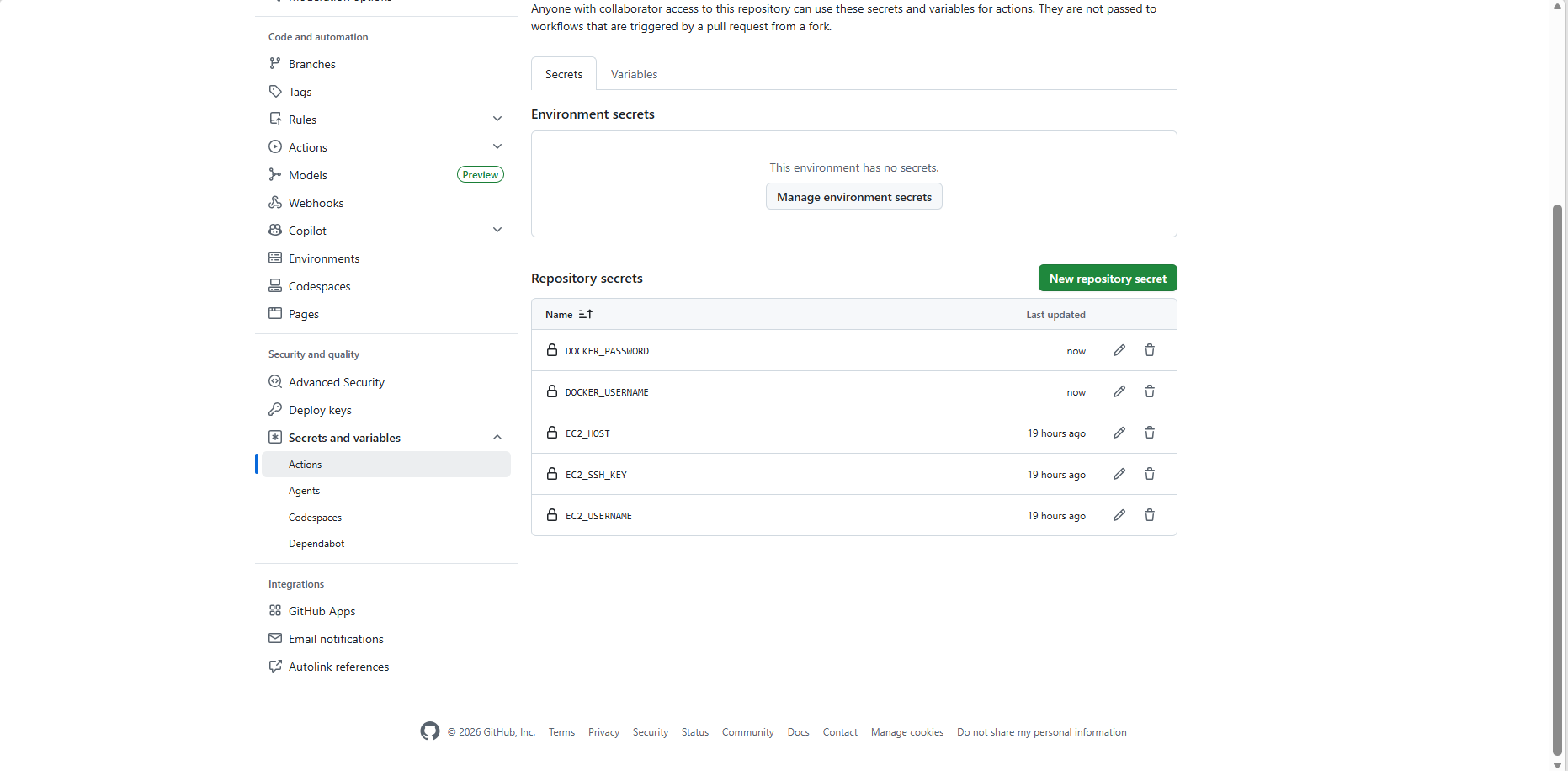Open the Status footer link

pos(695,732)
